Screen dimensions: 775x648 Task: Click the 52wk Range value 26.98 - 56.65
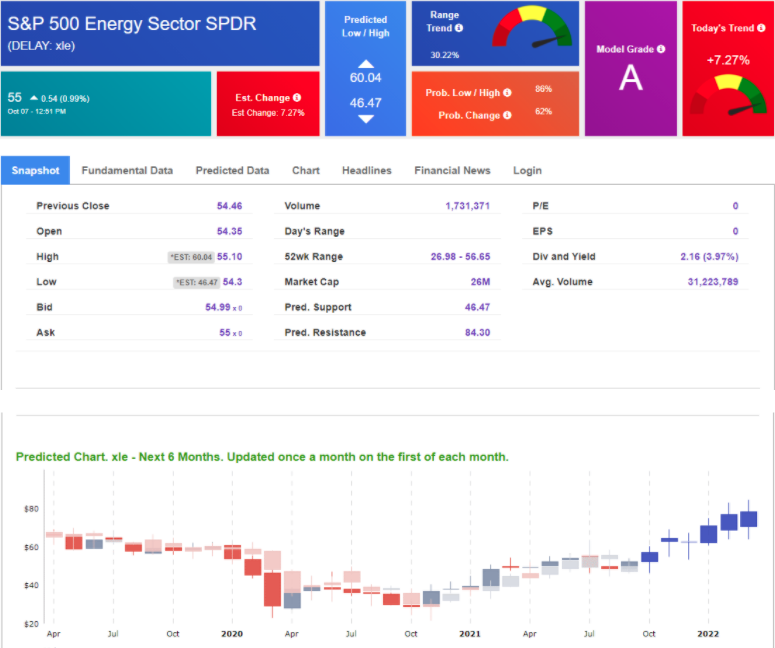pos(460,257)
